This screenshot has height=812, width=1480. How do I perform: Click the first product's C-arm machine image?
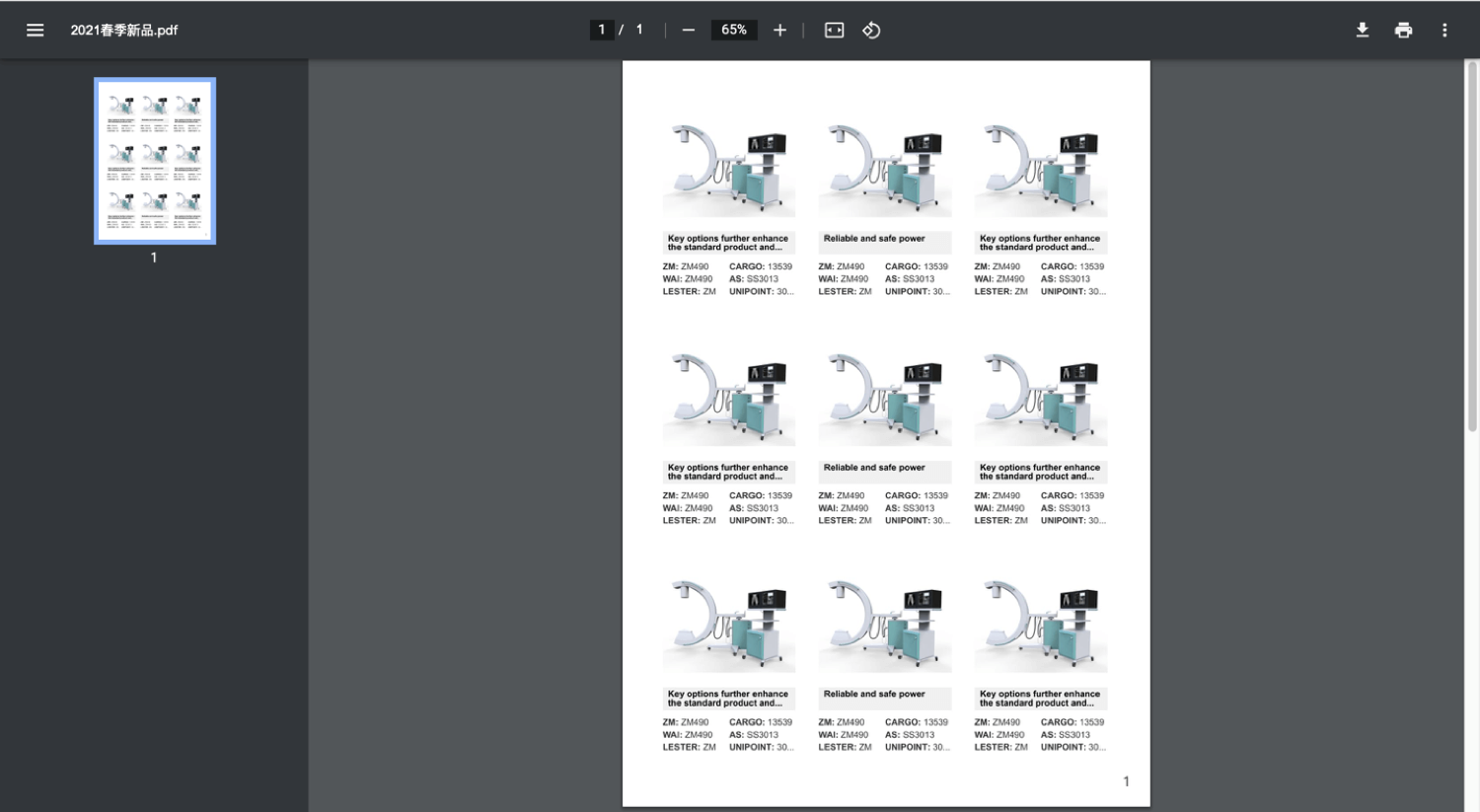tap(728, 170)
